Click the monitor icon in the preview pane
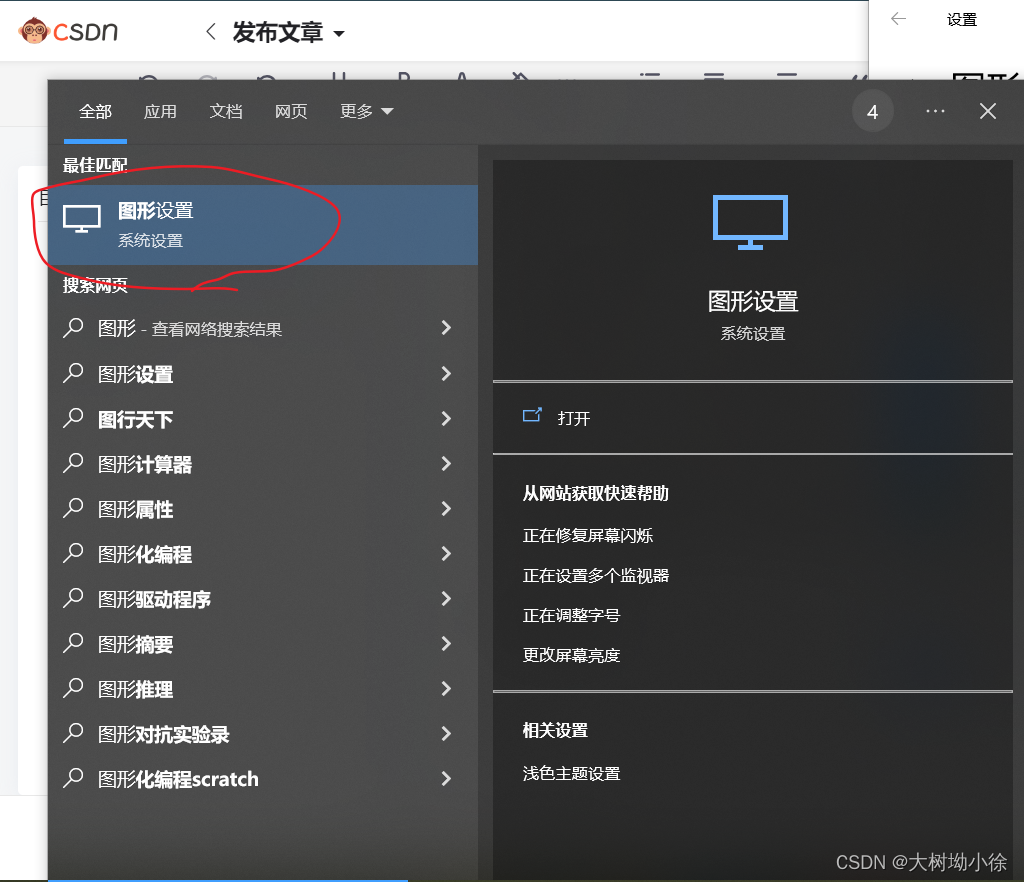Viewport: 1024px width, 882px height. (x=750, y=222)
